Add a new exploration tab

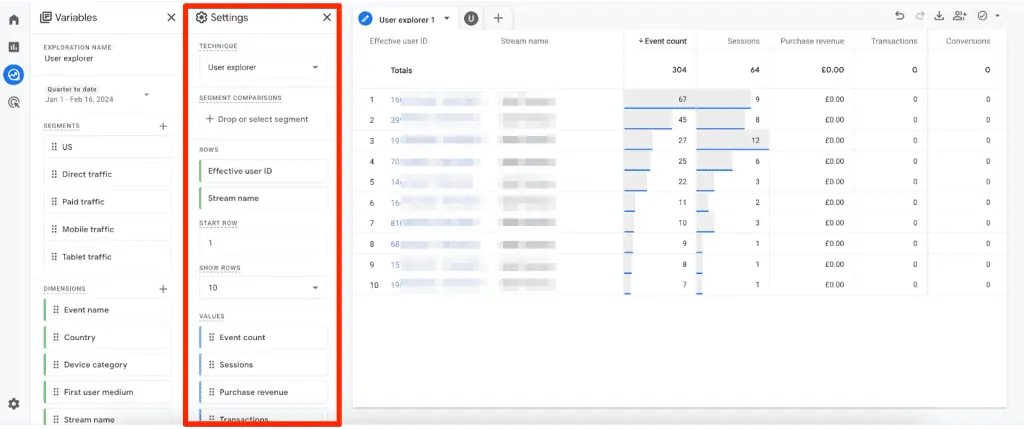click(498, 18)
